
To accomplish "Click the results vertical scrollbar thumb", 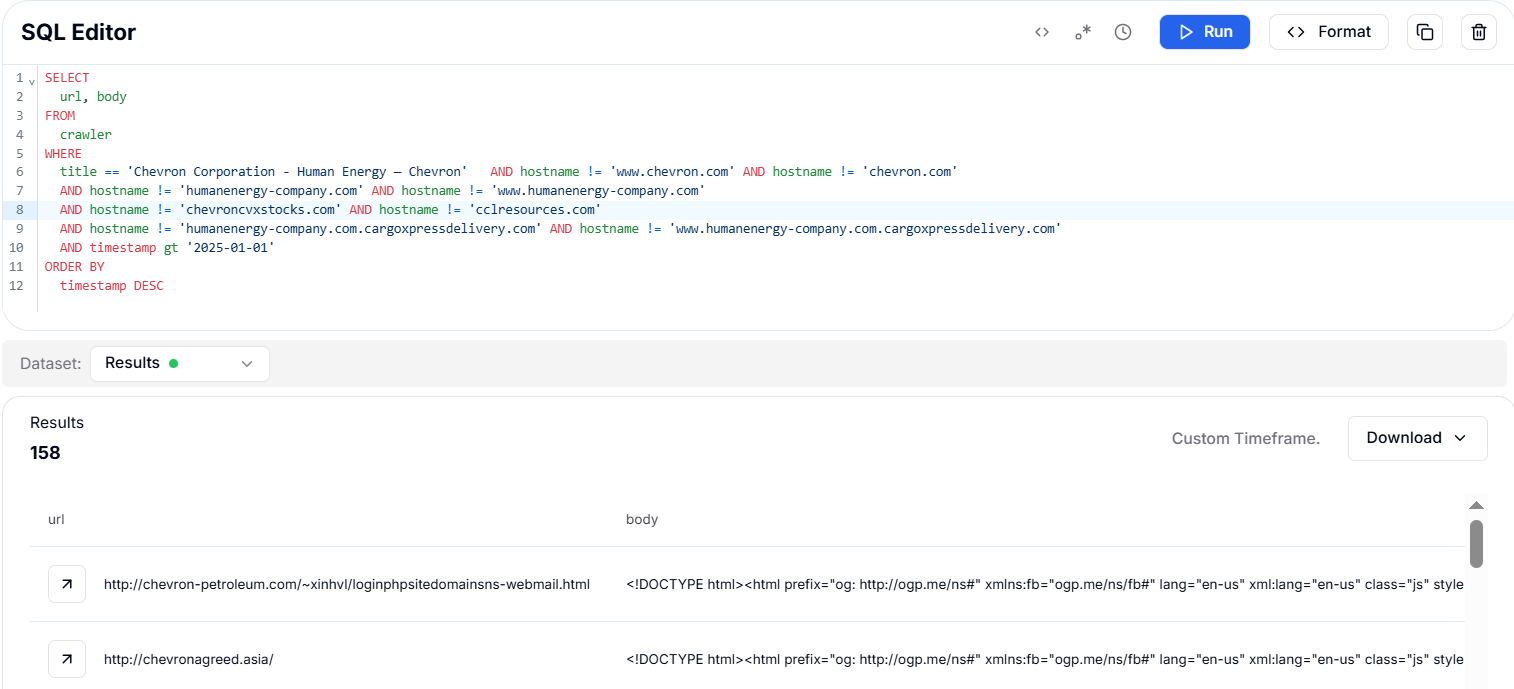I will tap(1476, 543).
